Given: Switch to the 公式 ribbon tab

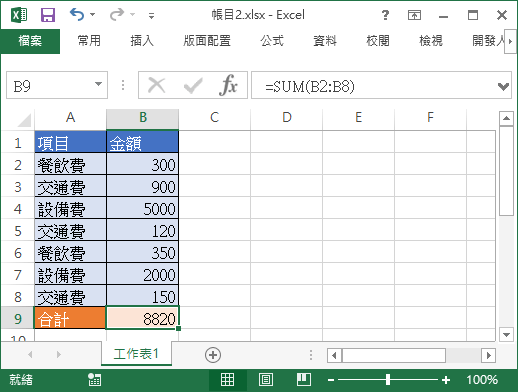Looking at the screenshot, I should [272, 41].
